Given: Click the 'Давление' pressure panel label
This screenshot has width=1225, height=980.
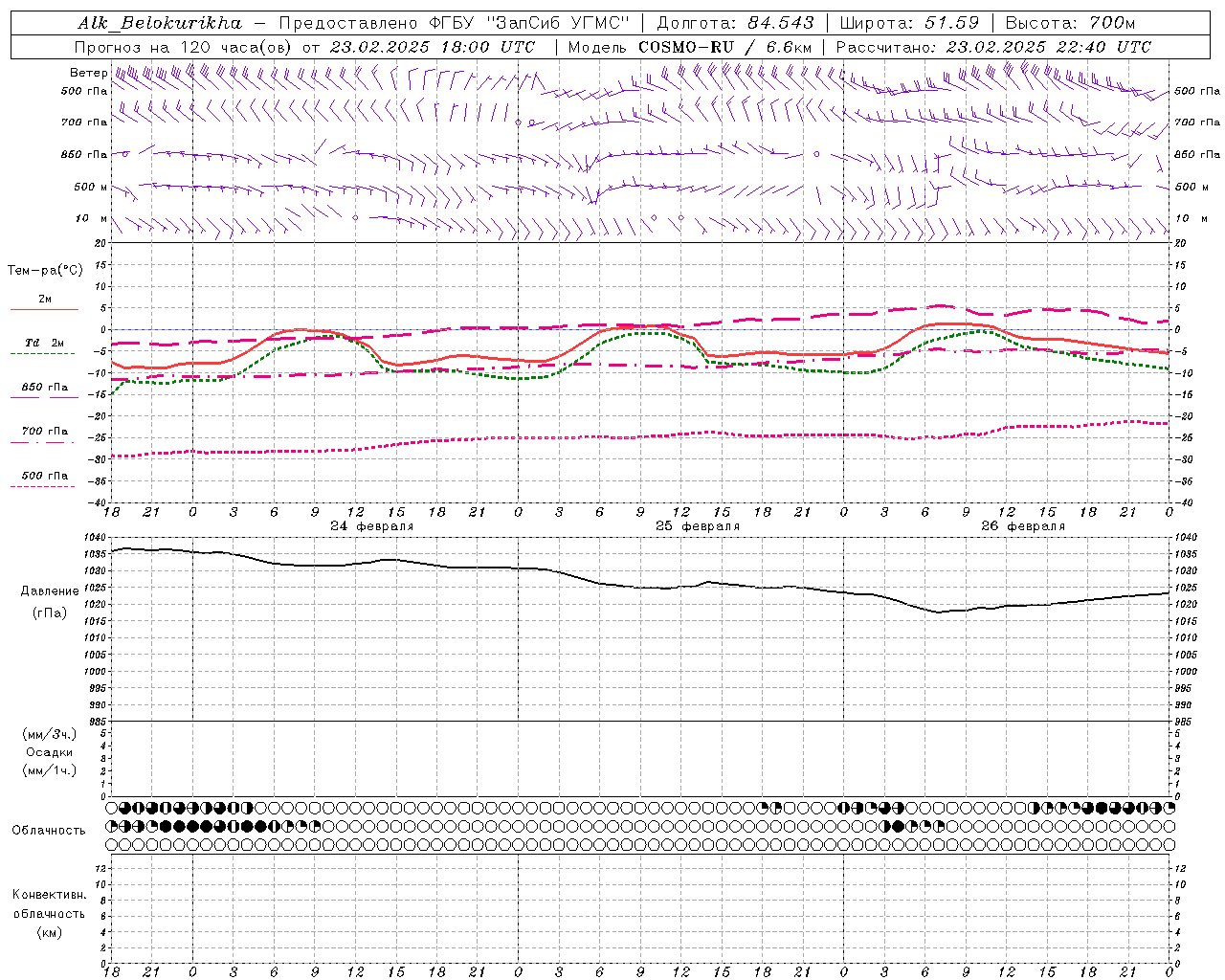Looking at the screenshot, I should coord(50,591).
